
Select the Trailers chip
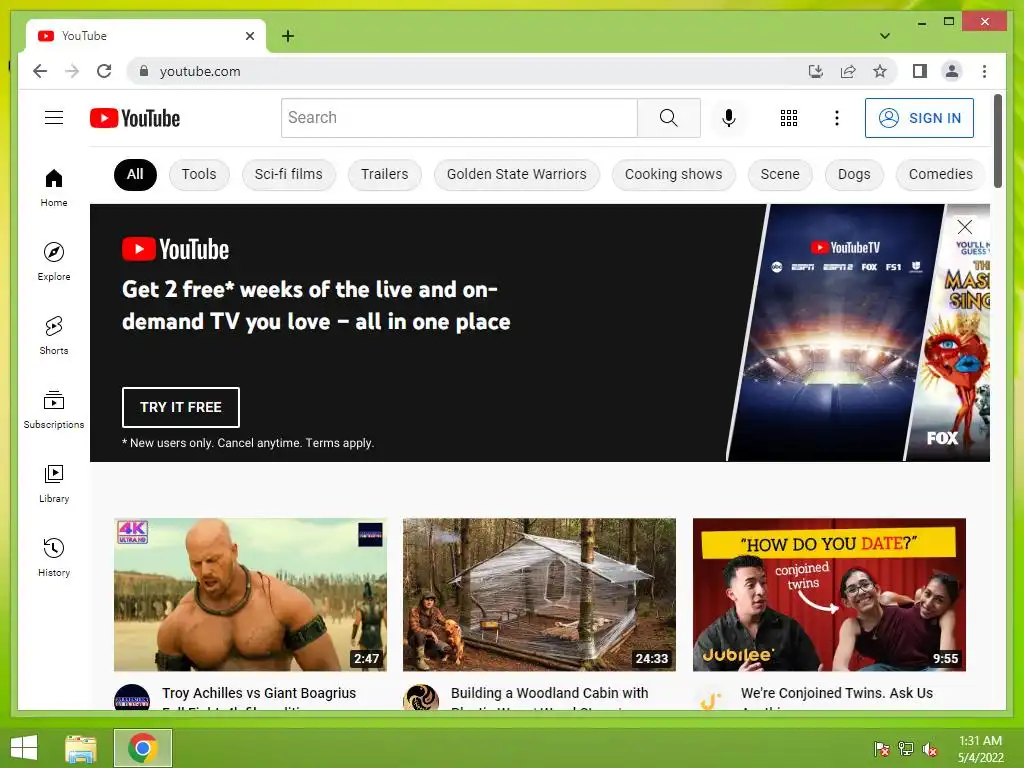click(x=385, y=174)
